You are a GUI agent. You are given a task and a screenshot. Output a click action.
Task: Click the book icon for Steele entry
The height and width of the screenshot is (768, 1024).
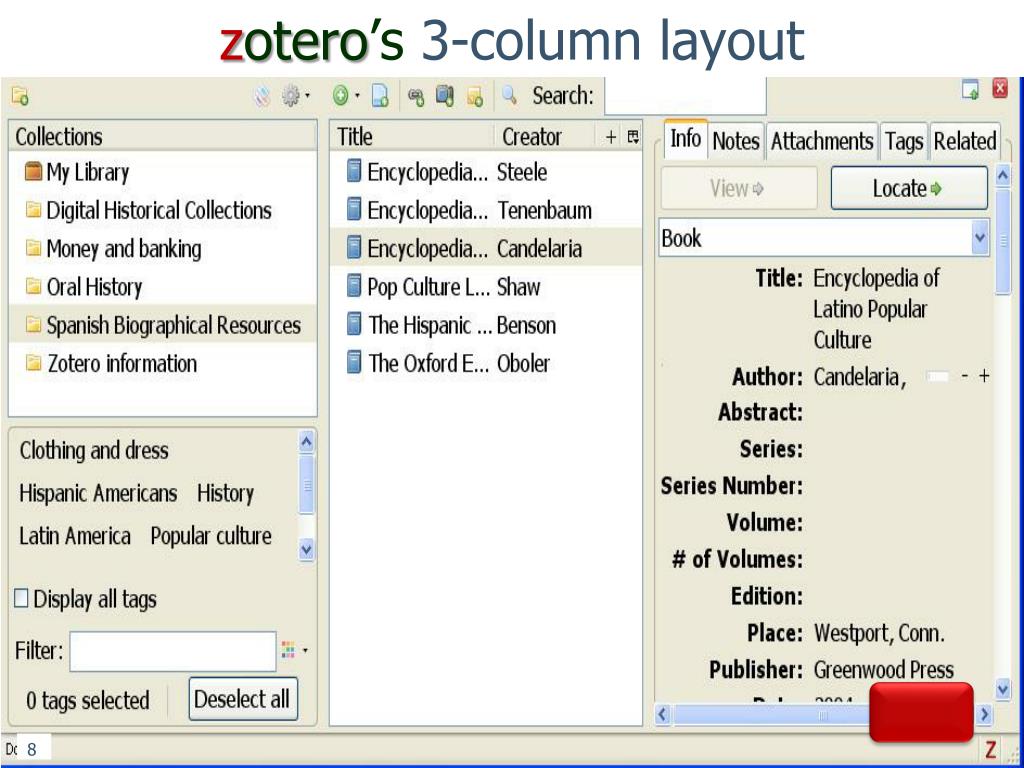[353, 172]
